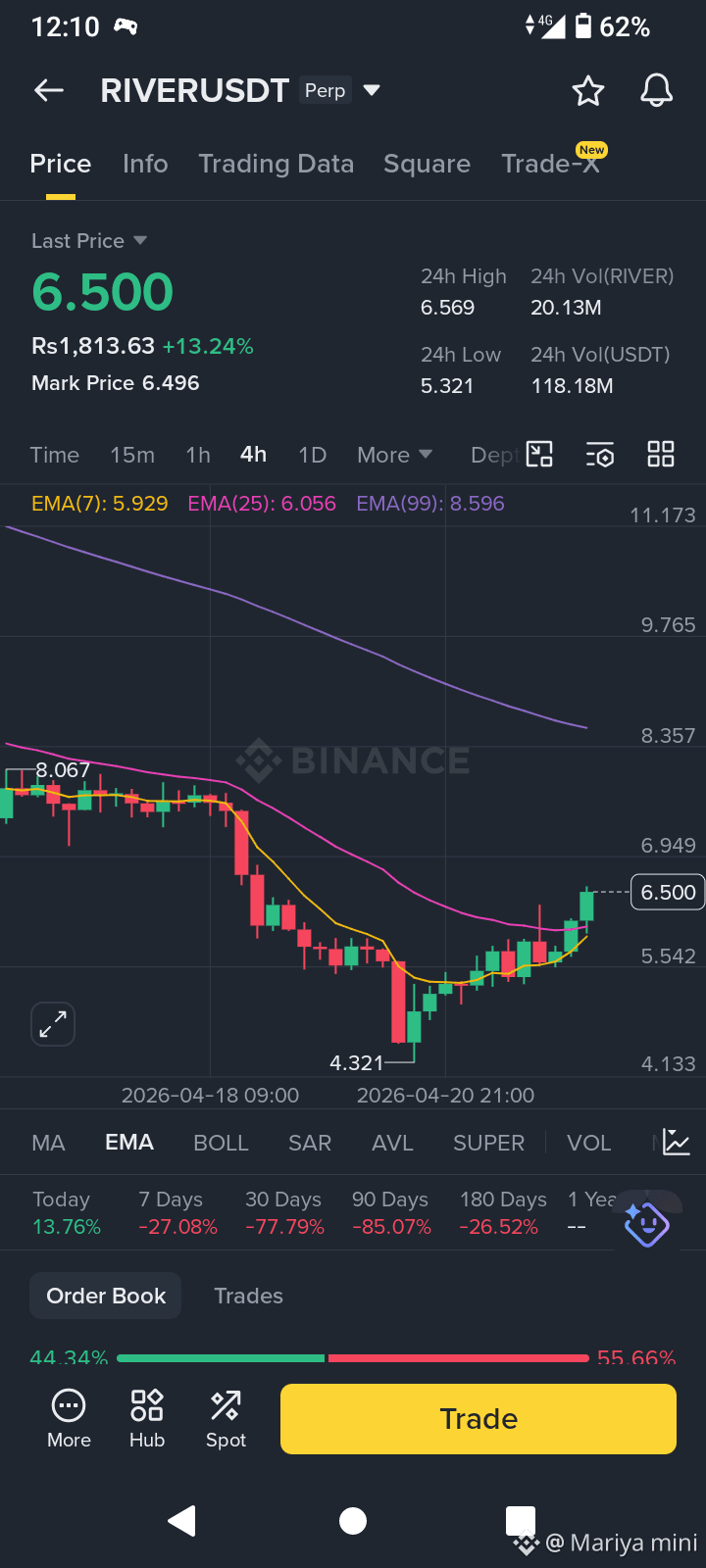
Task: Tap the 6.500 current price marker
Action: pos(668,892)
